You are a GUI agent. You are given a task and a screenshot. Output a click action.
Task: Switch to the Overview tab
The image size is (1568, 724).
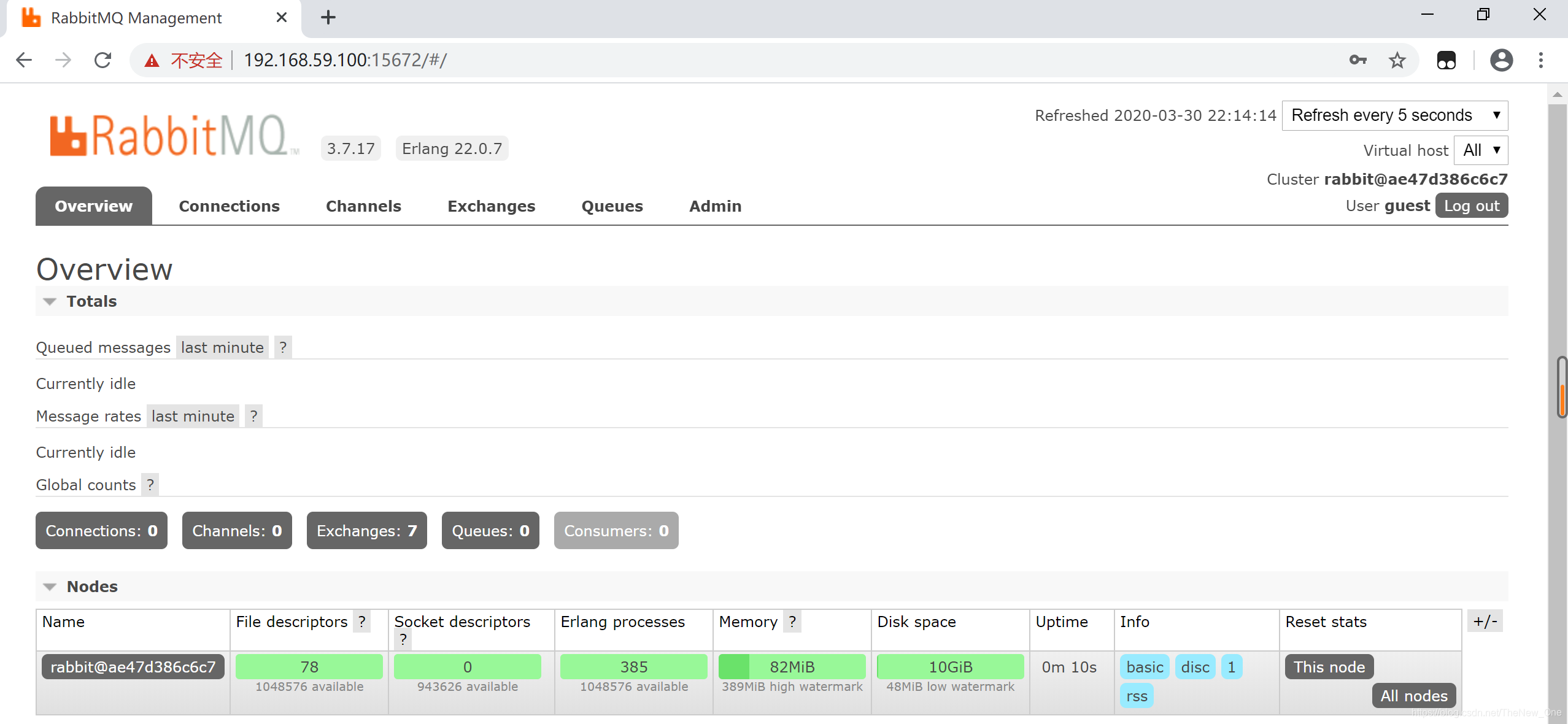pos(94,206)
